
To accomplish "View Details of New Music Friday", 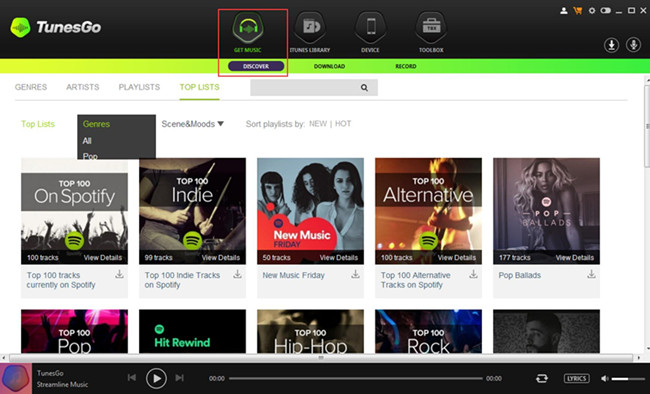I will 339,258.
